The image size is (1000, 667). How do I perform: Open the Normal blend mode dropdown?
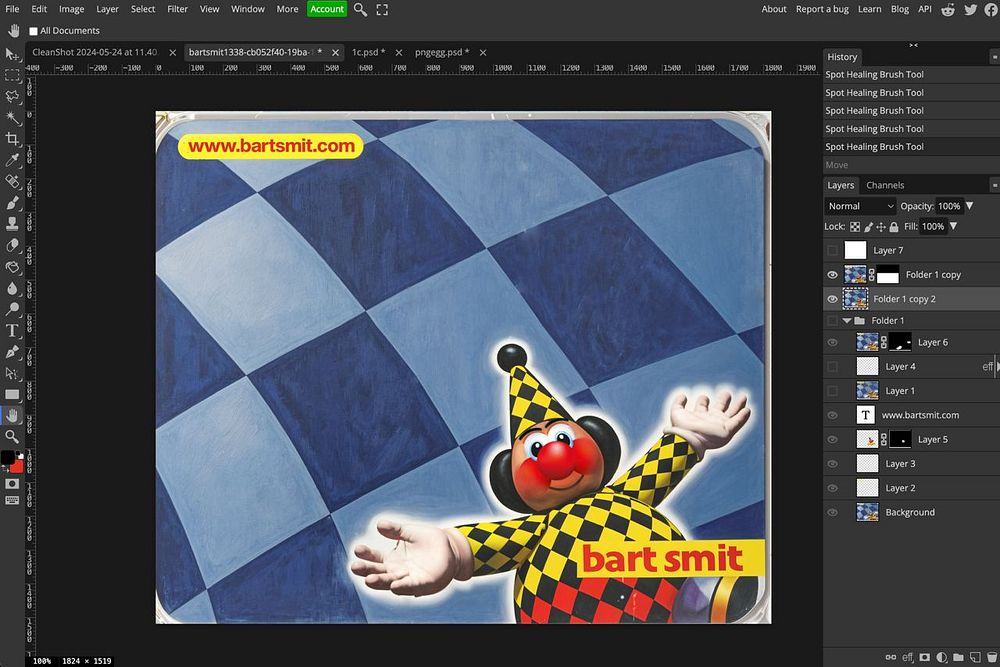(x=860, y=206)
